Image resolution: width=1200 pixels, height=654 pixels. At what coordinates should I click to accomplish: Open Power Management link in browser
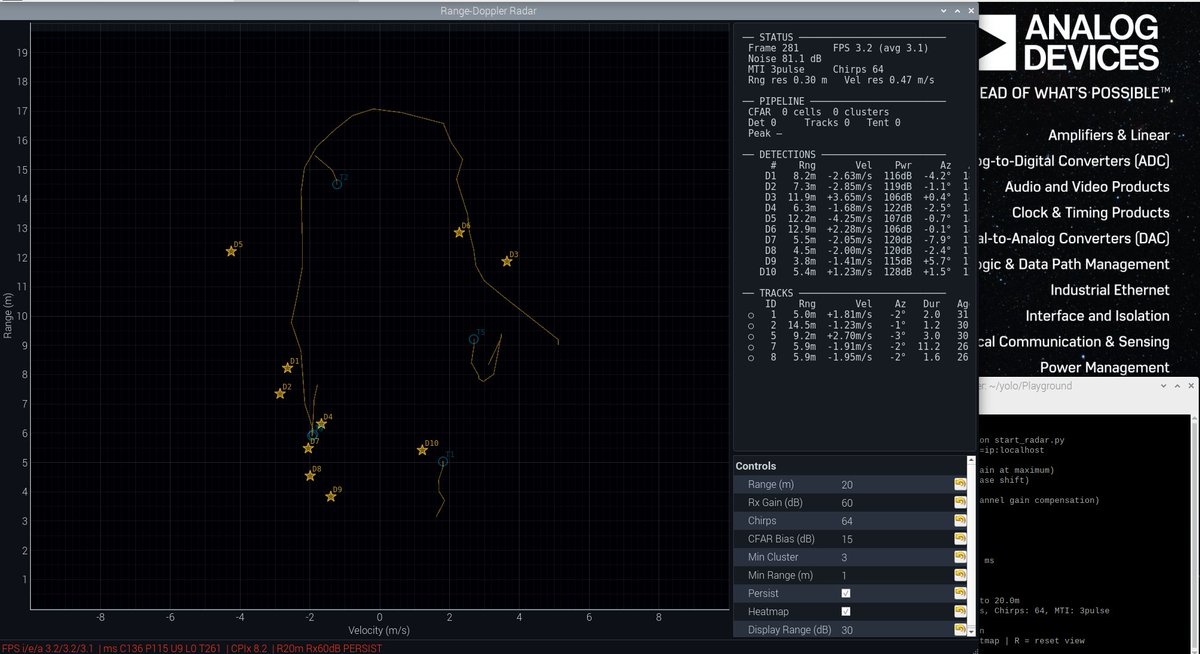click(x=1104, y=368)
